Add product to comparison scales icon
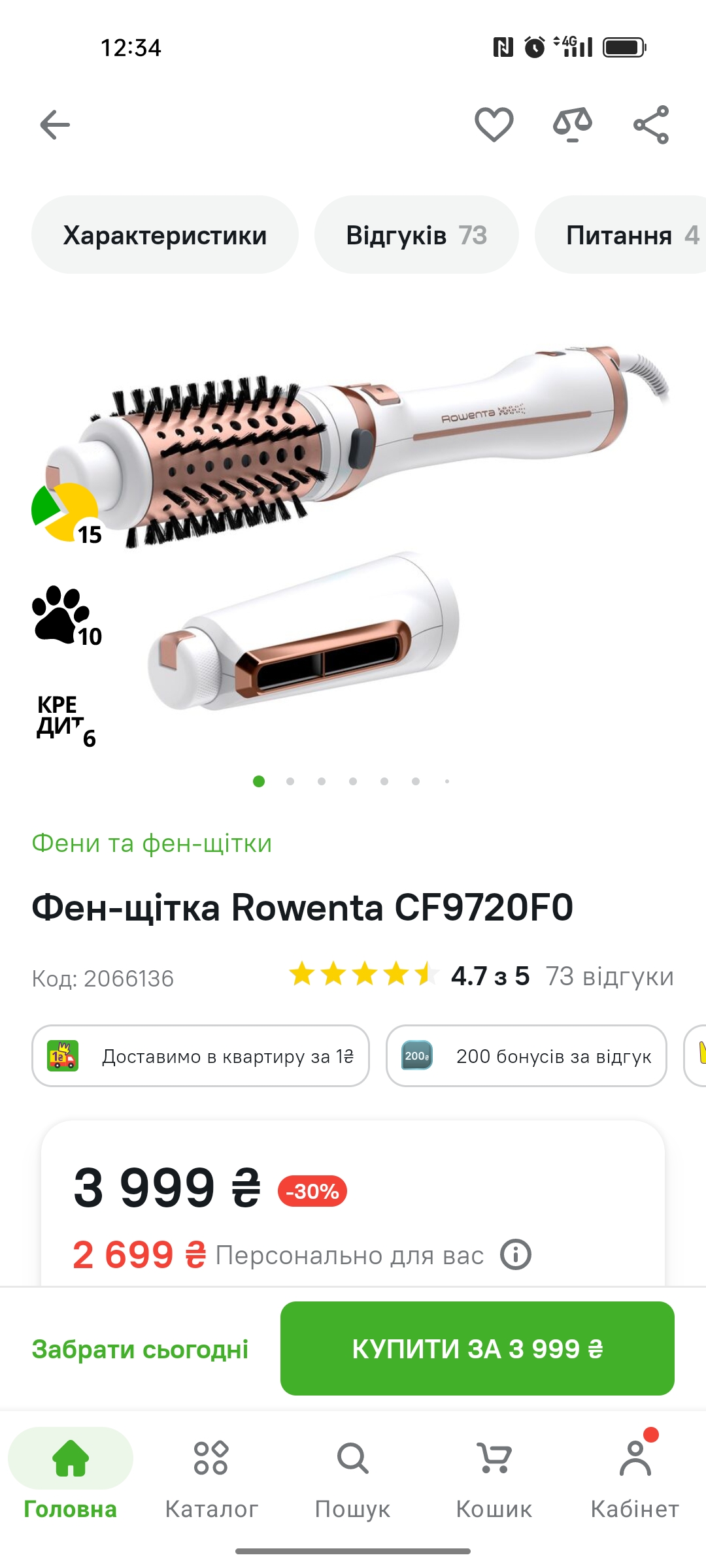 tap(572, 124)
